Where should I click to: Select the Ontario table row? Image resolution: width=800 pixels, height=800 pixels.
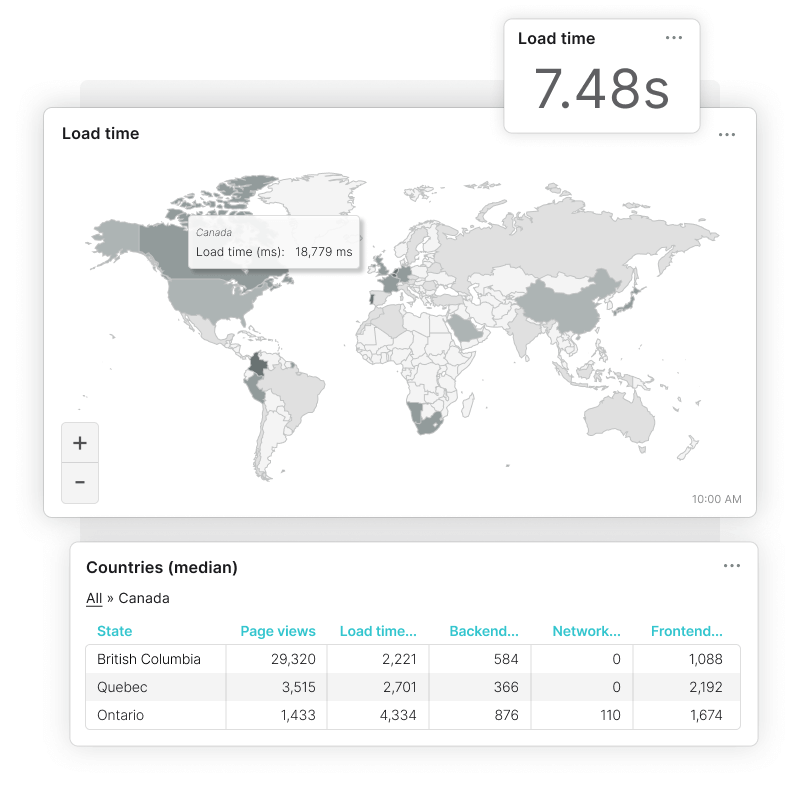click(x=400, y=715)
